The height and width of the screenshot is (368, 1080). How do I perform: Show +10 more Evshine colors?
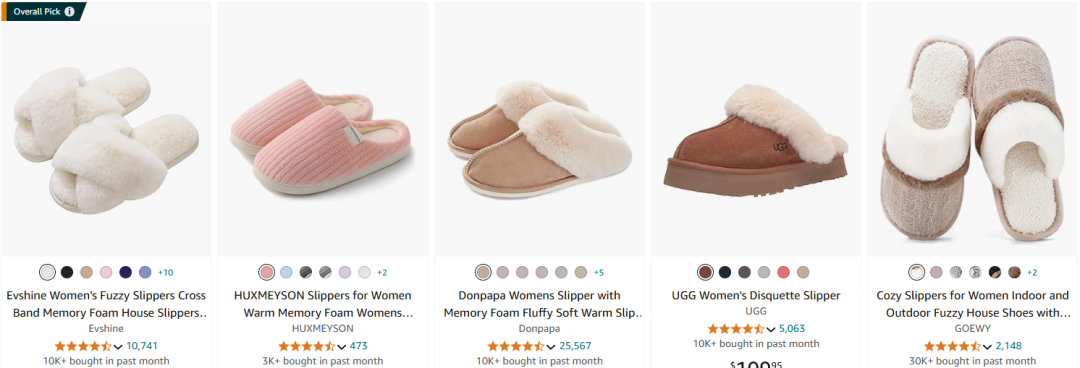pyautogui.click(x=165, y=272)
